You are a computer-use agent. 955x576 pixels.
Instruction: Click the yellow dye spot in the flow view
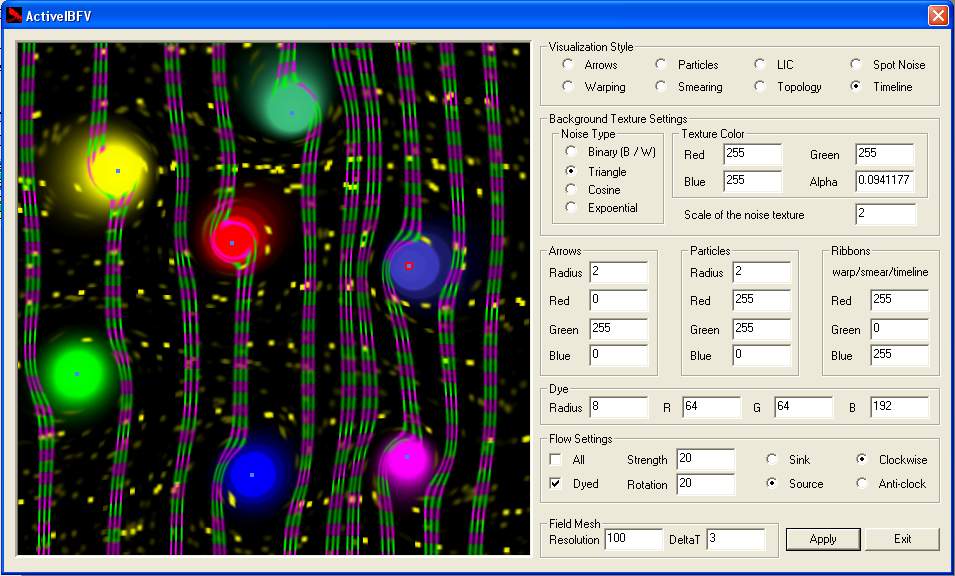(x=117, y=171)
